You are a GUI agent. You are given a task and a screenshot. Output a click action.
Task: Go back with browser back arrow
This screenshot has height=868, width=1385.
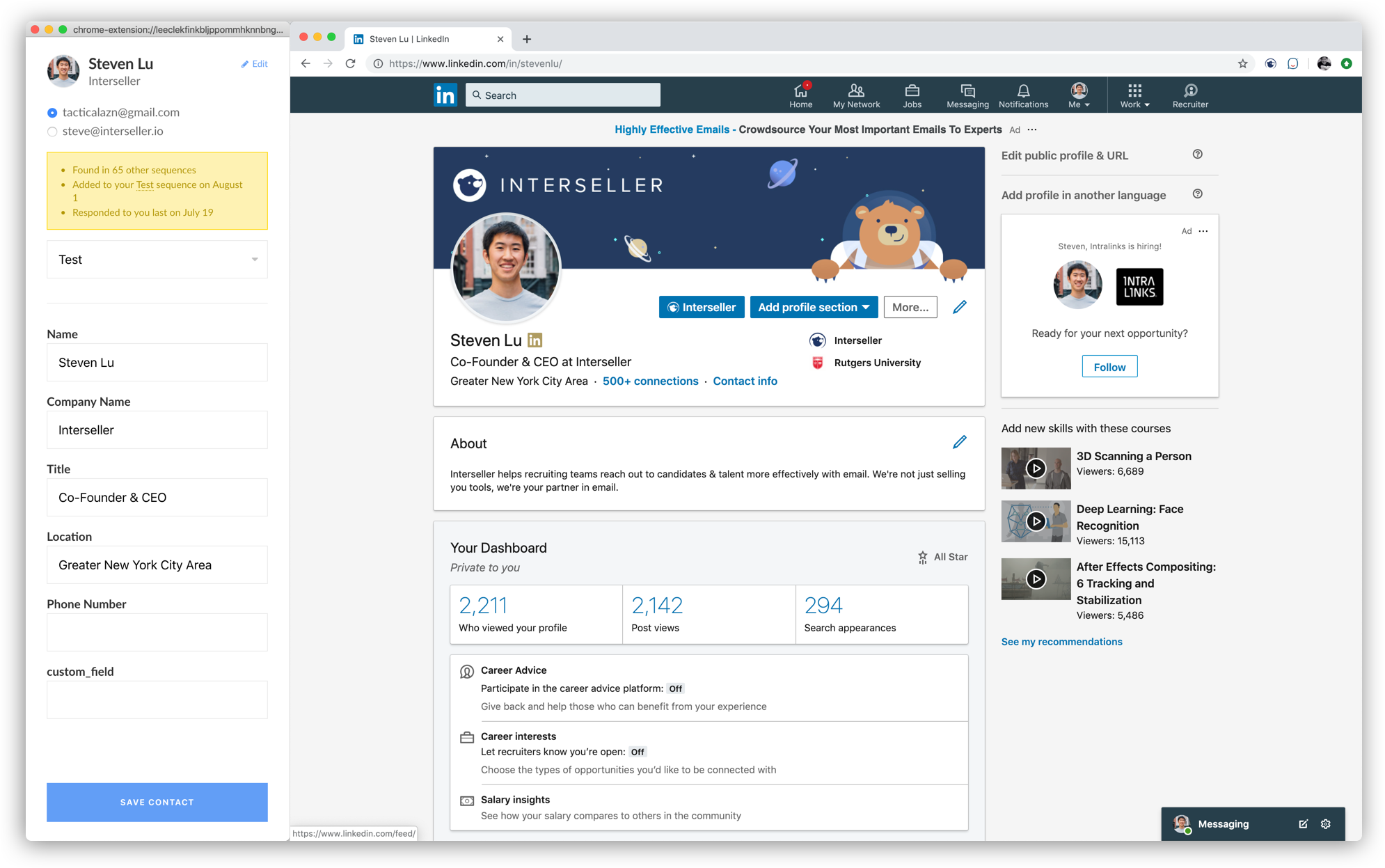tap(306, 63)
